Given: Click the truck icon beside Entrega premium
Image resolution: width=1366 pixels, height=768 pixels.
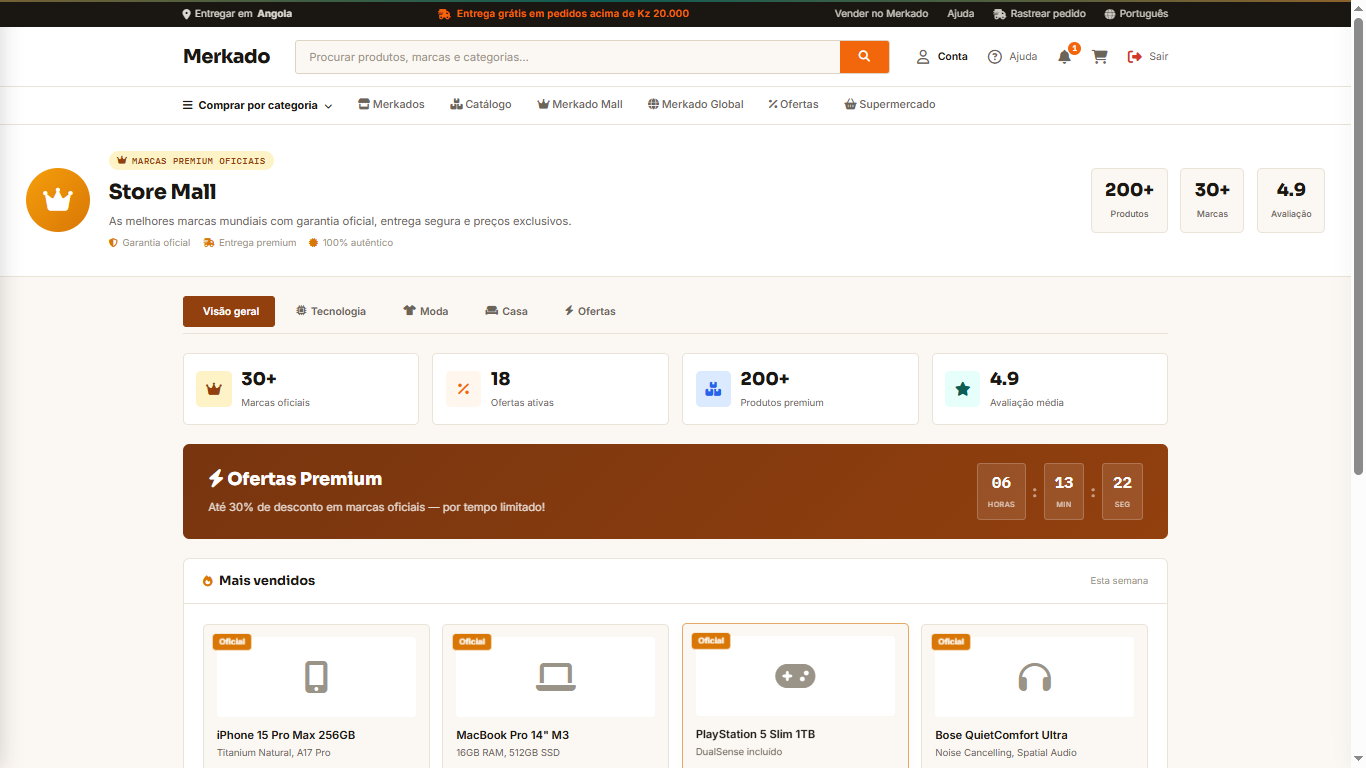Looking at the screenshot, I should coord(209,243).
